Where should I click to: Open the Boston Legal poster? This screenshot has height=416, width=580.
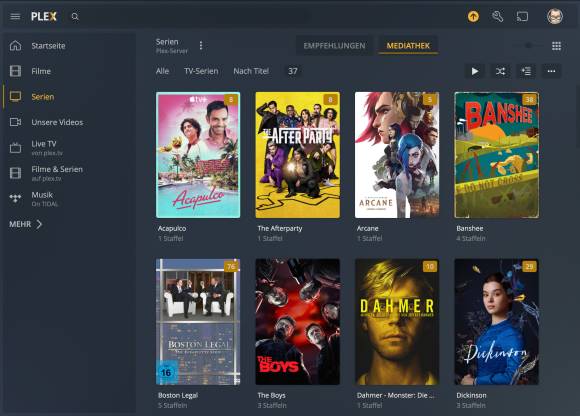tap(198, 322)
